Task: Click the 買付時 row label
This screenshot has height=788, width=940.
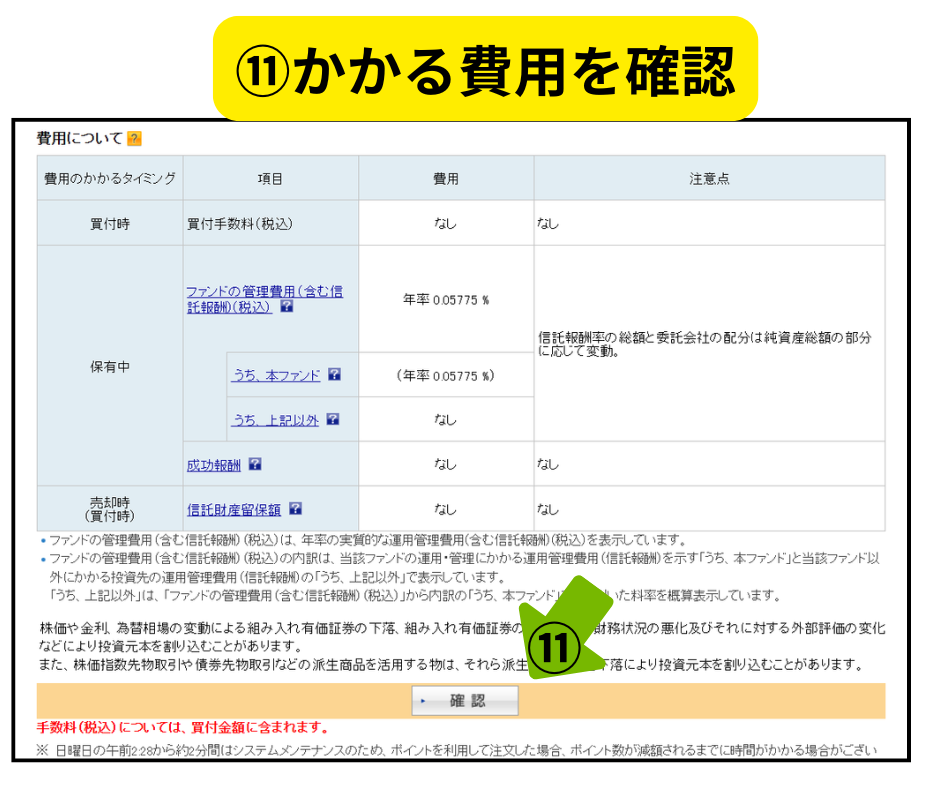Action: click(110, 224)
